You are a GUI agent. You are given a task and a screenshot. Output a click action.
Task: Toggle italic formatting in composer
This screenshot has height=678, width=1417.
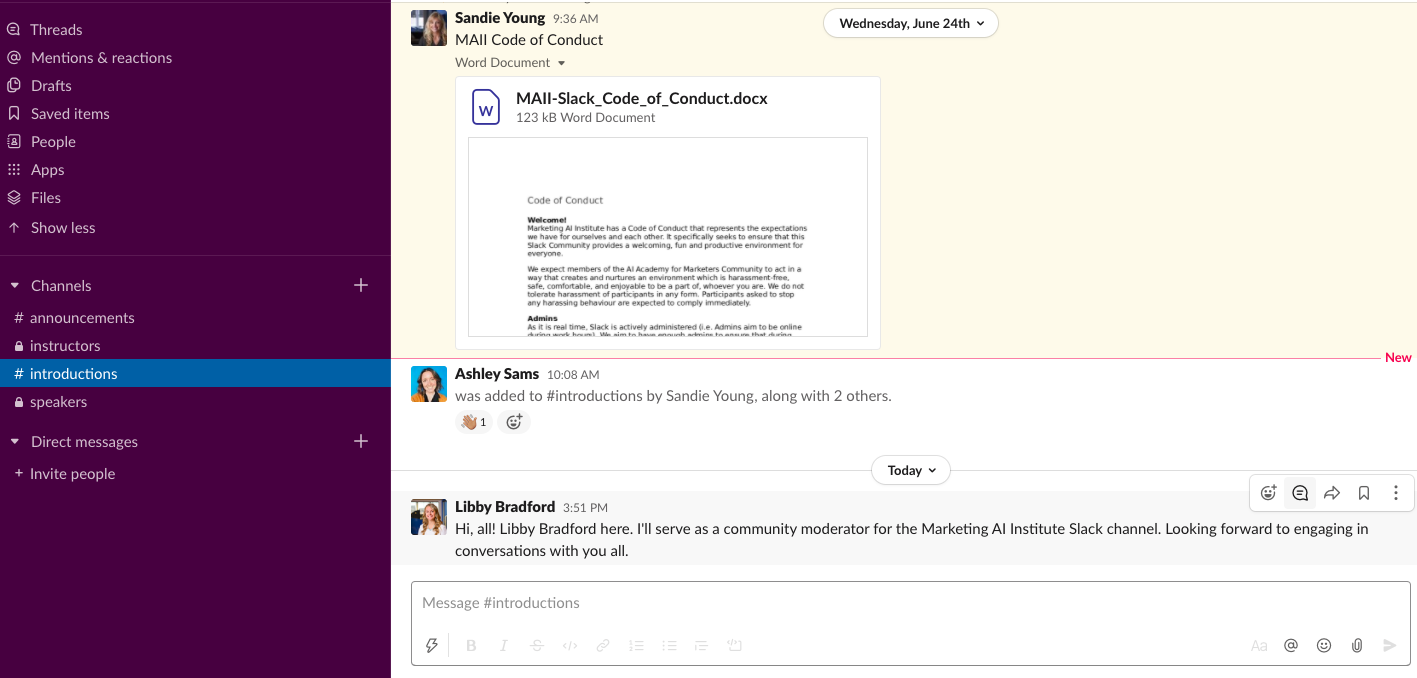(x=504, y=646)
